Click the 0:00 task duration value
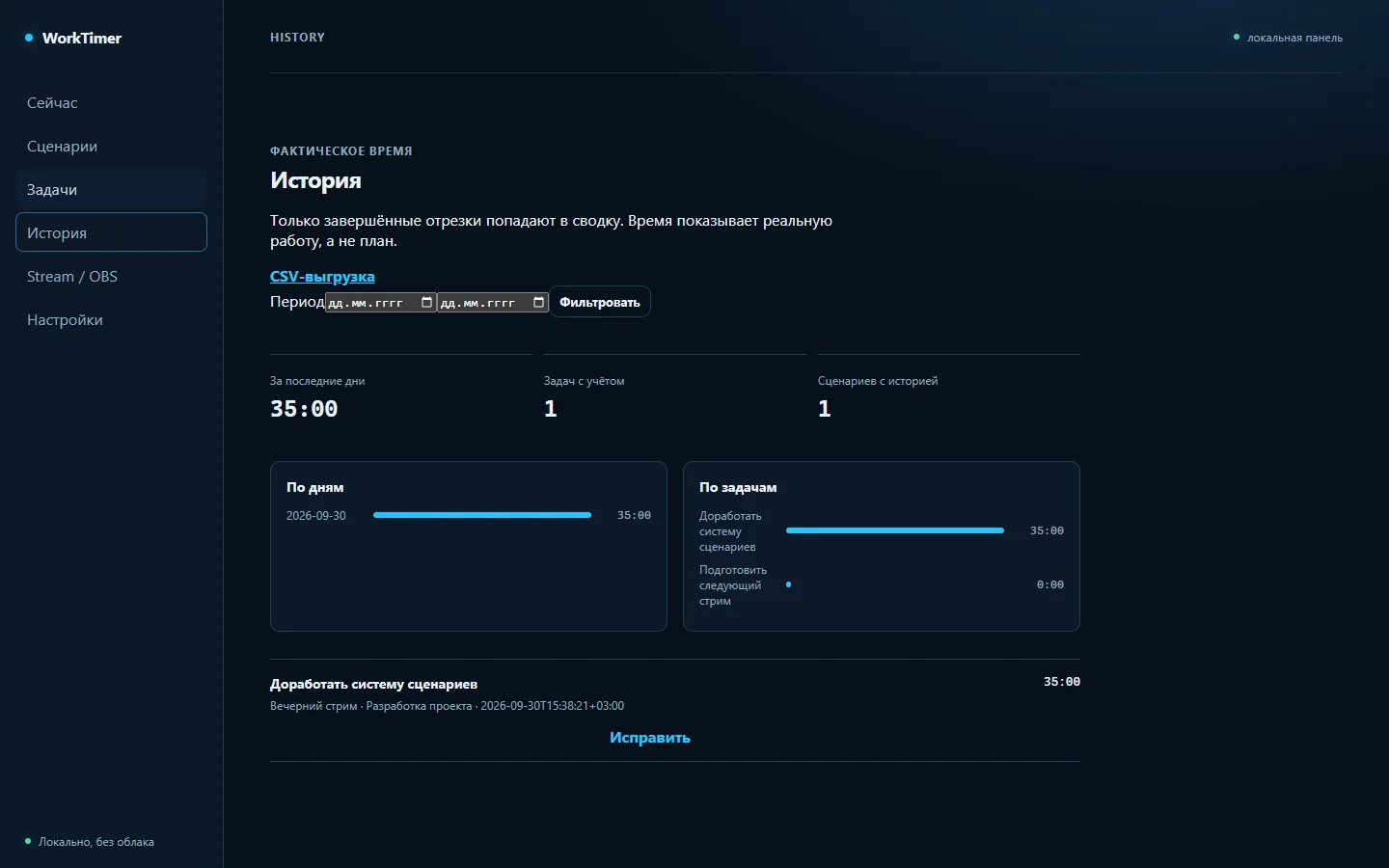Image resolution: width=1389 pixels, height=868 pixels. point(1050,584)
